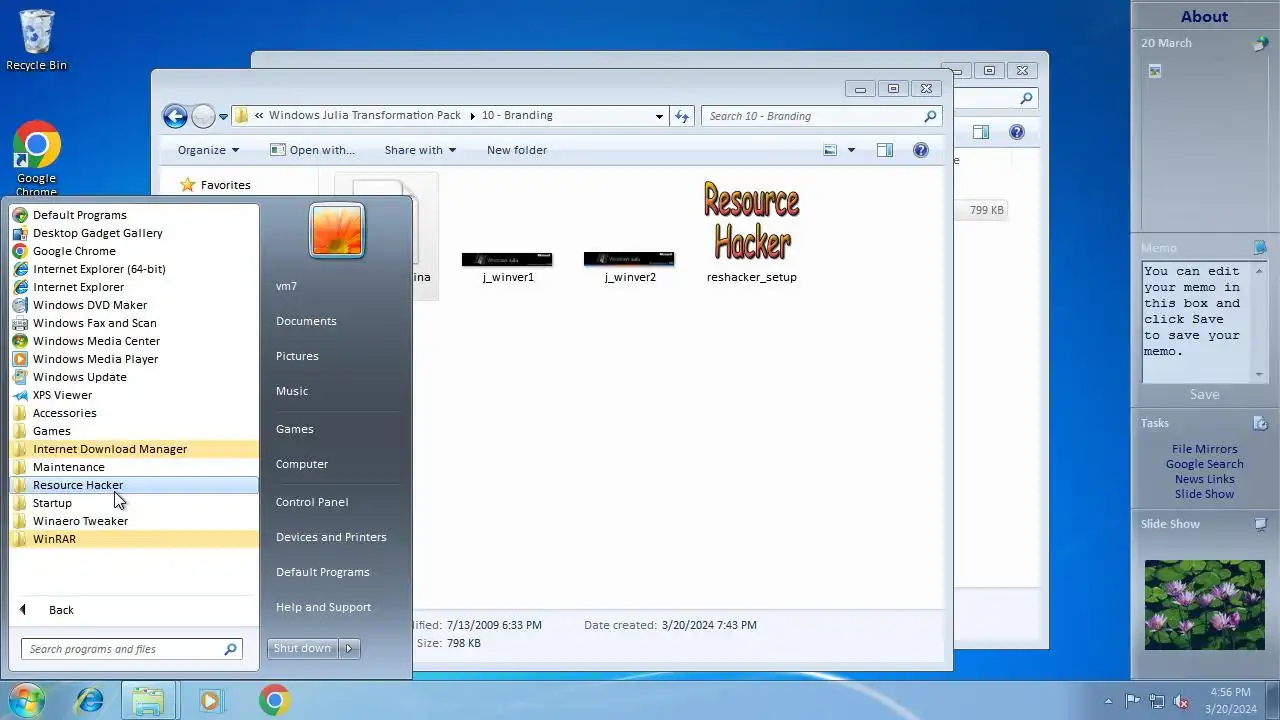Open Computer from Start menu

[x=302, y=464]
